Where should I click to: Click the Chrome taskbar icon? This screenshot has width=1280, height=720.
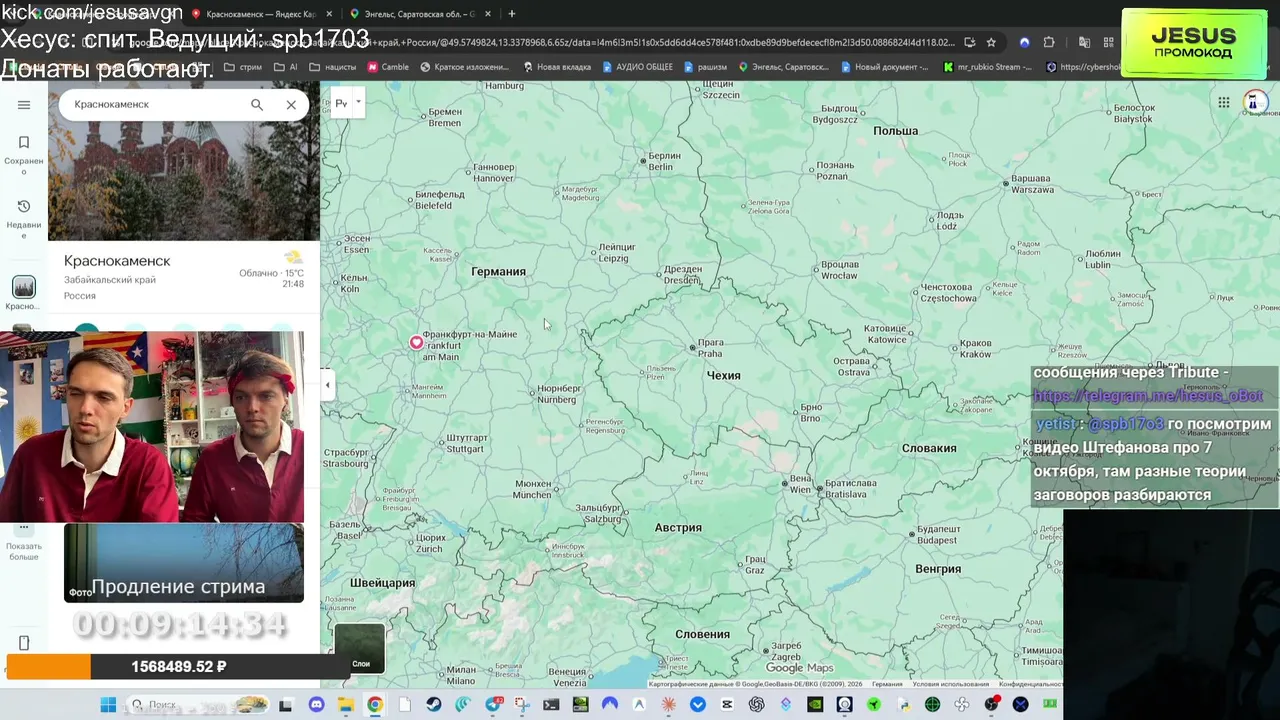[x=374, y=705]
